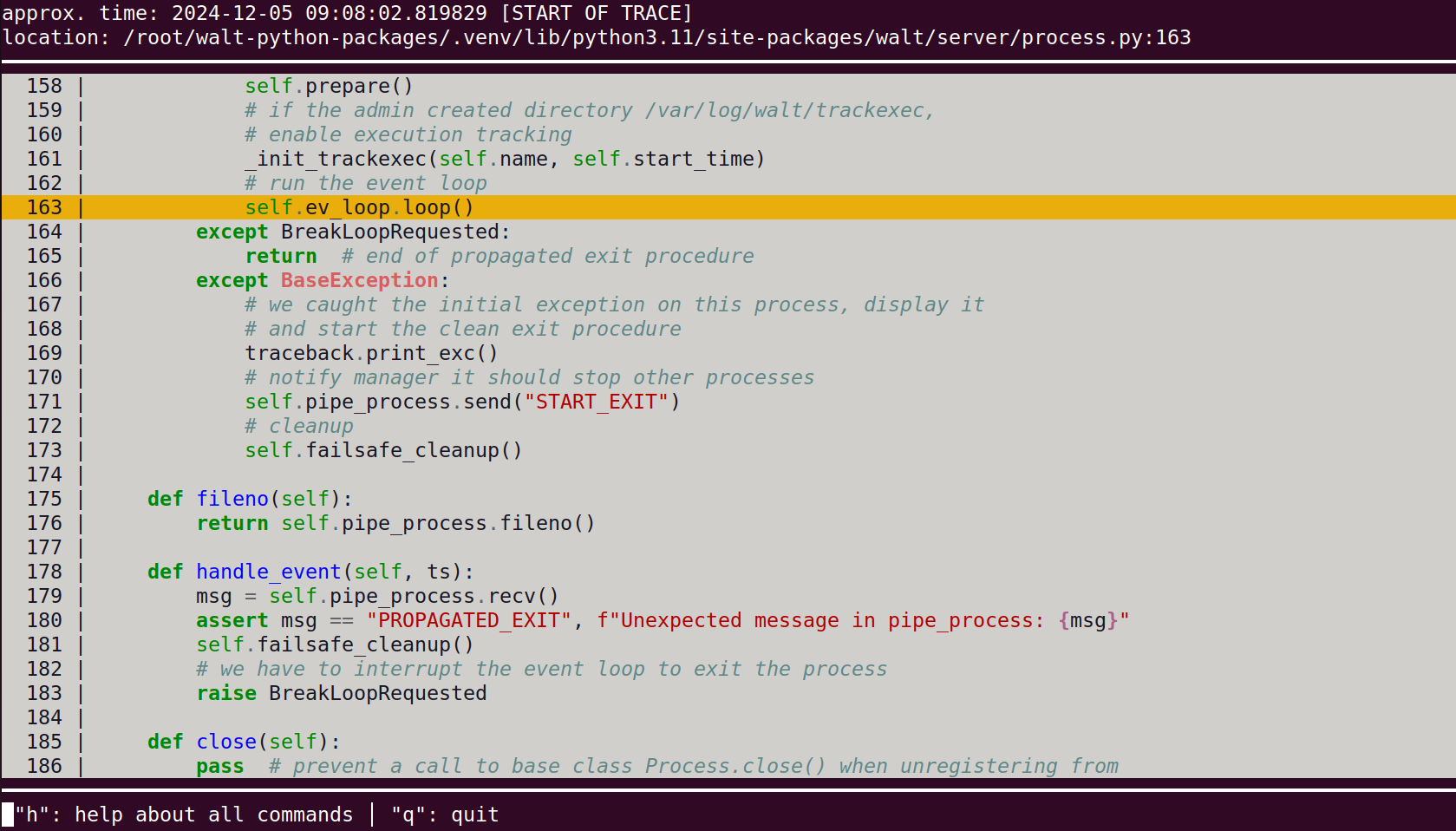Screen dimensions: 1456x831
Task: Click the "PROPAGATED_EXIT" string in the assert
Action: point(469,621)
